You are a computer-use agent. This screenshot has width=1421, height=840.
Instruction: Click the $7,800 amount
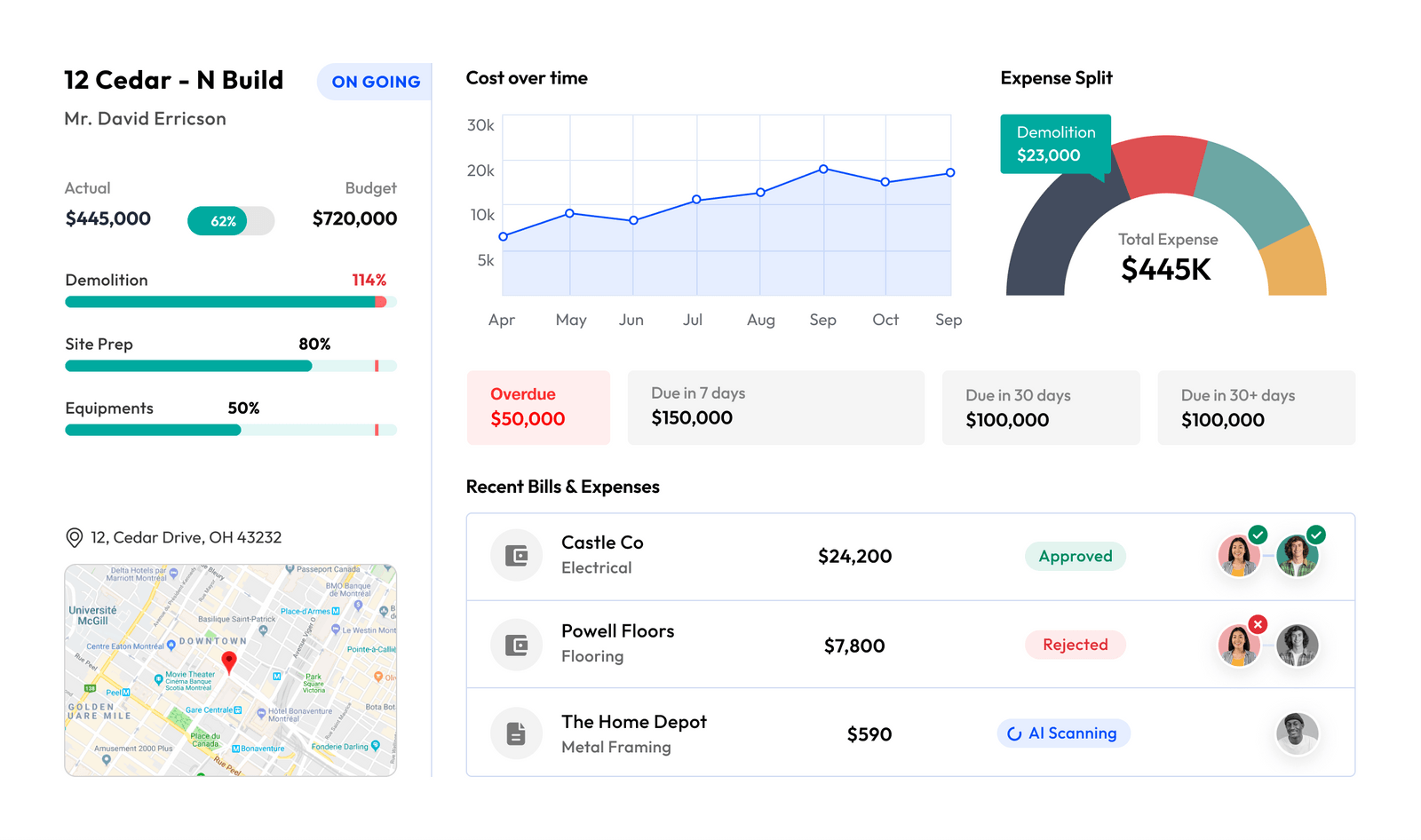pyautogui.click(x=854, y=646)
